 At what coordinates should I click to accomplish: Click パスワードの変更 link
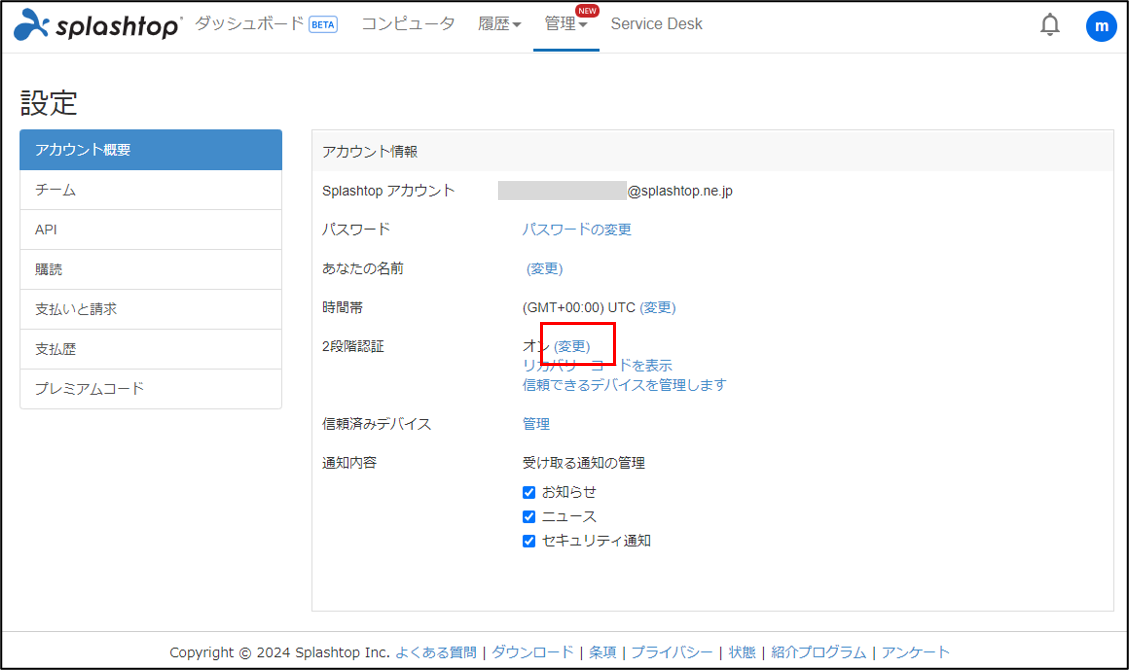pyautogui.click(x=577, y=230)
